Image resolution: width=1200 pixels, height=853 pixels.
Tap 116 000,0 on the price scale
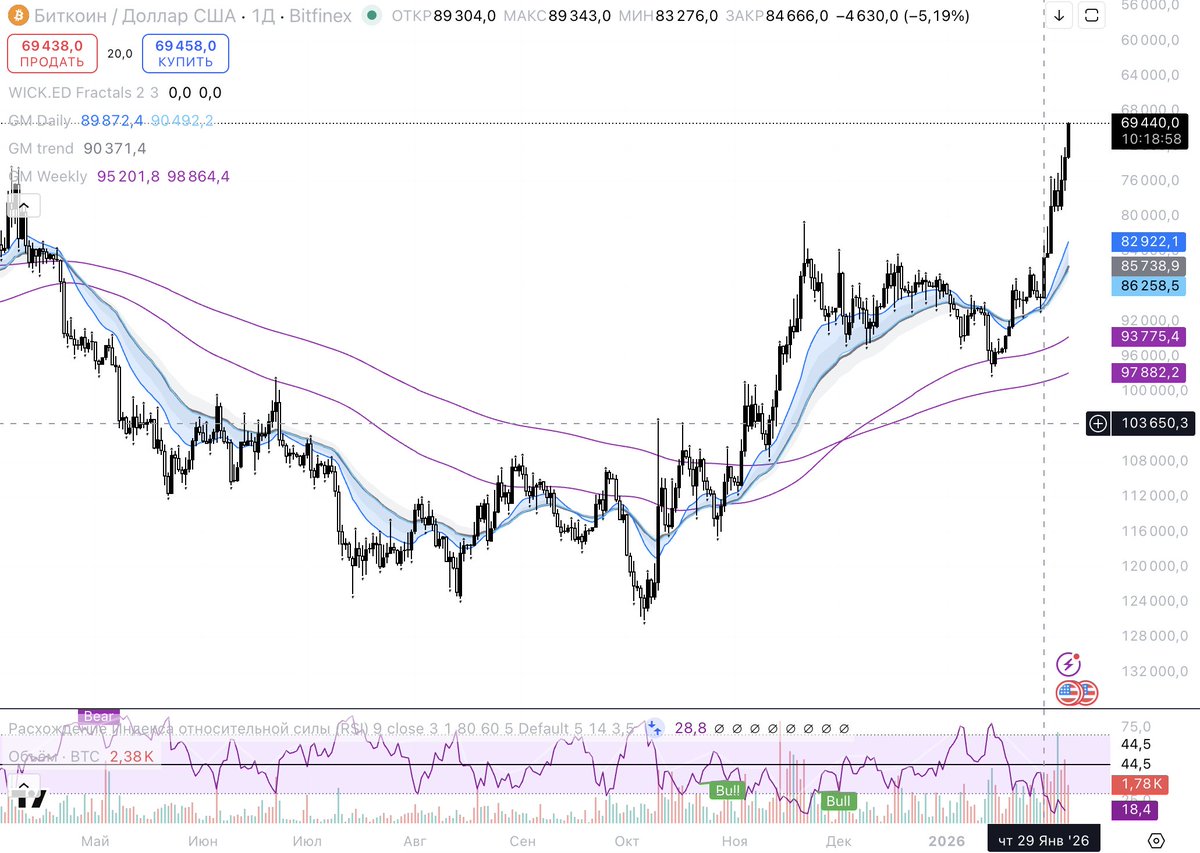(x=1152, y=531)
